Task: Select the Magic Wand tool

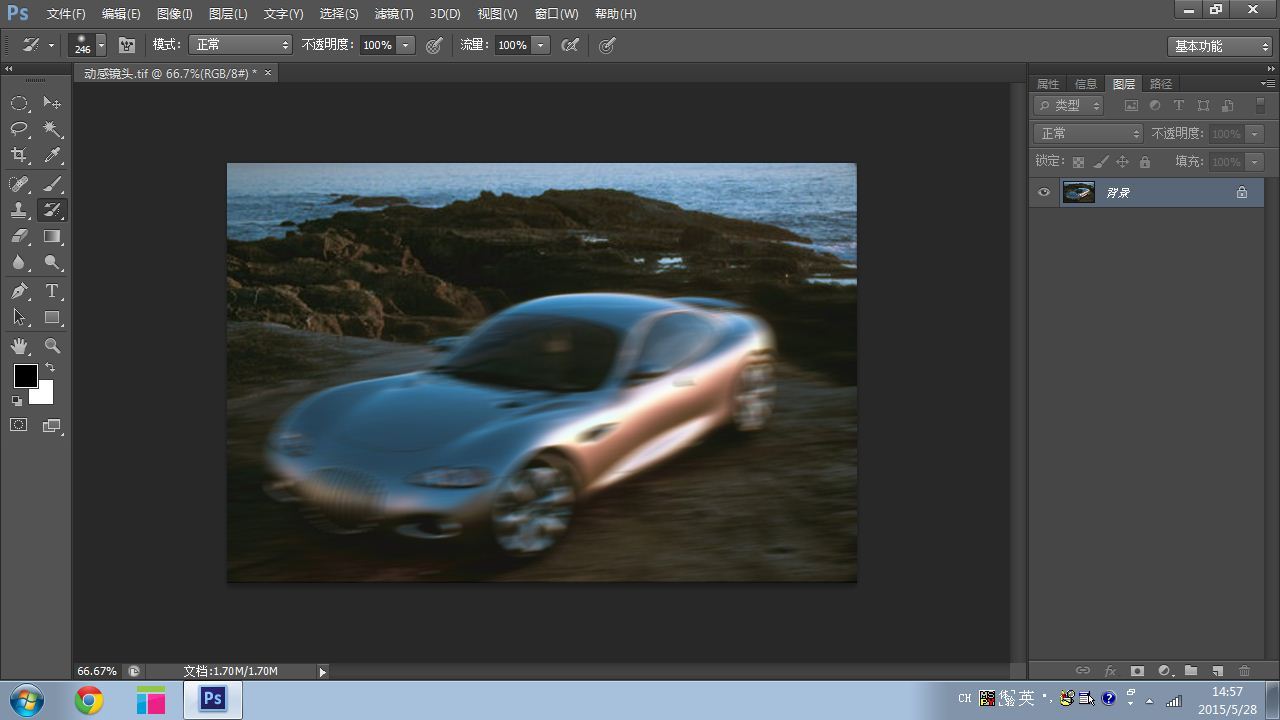Action: coord(52,129)
